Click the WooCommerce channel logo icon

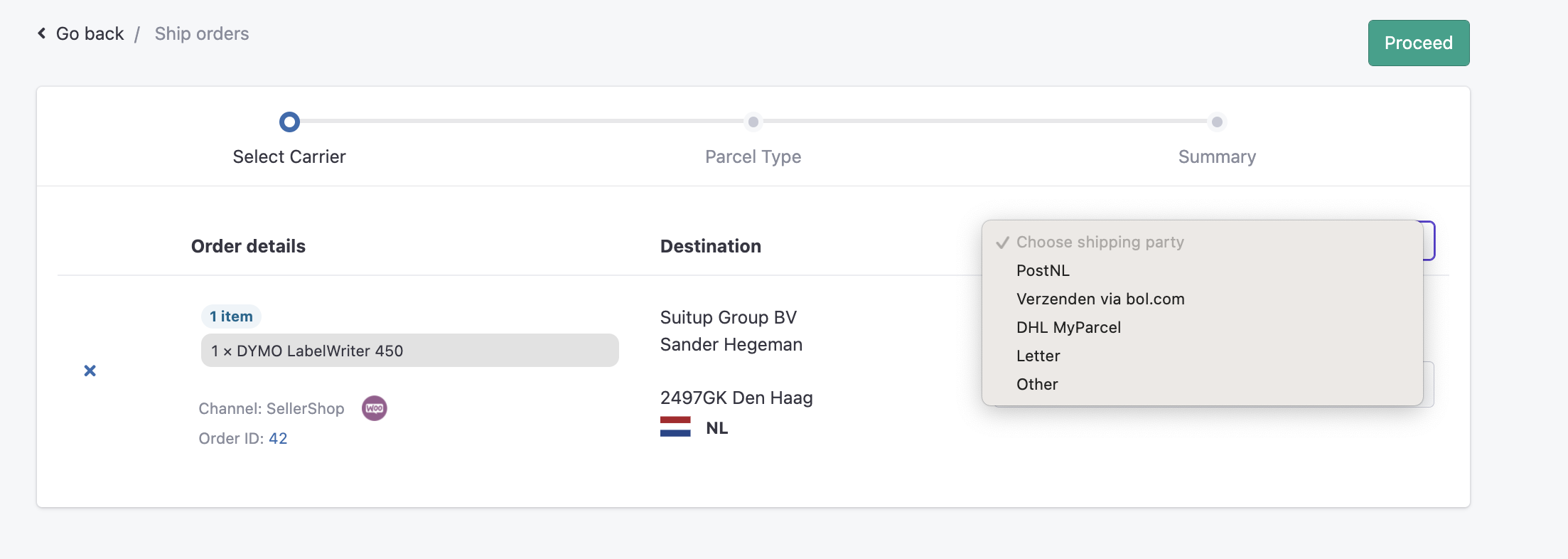coord(375,408)
